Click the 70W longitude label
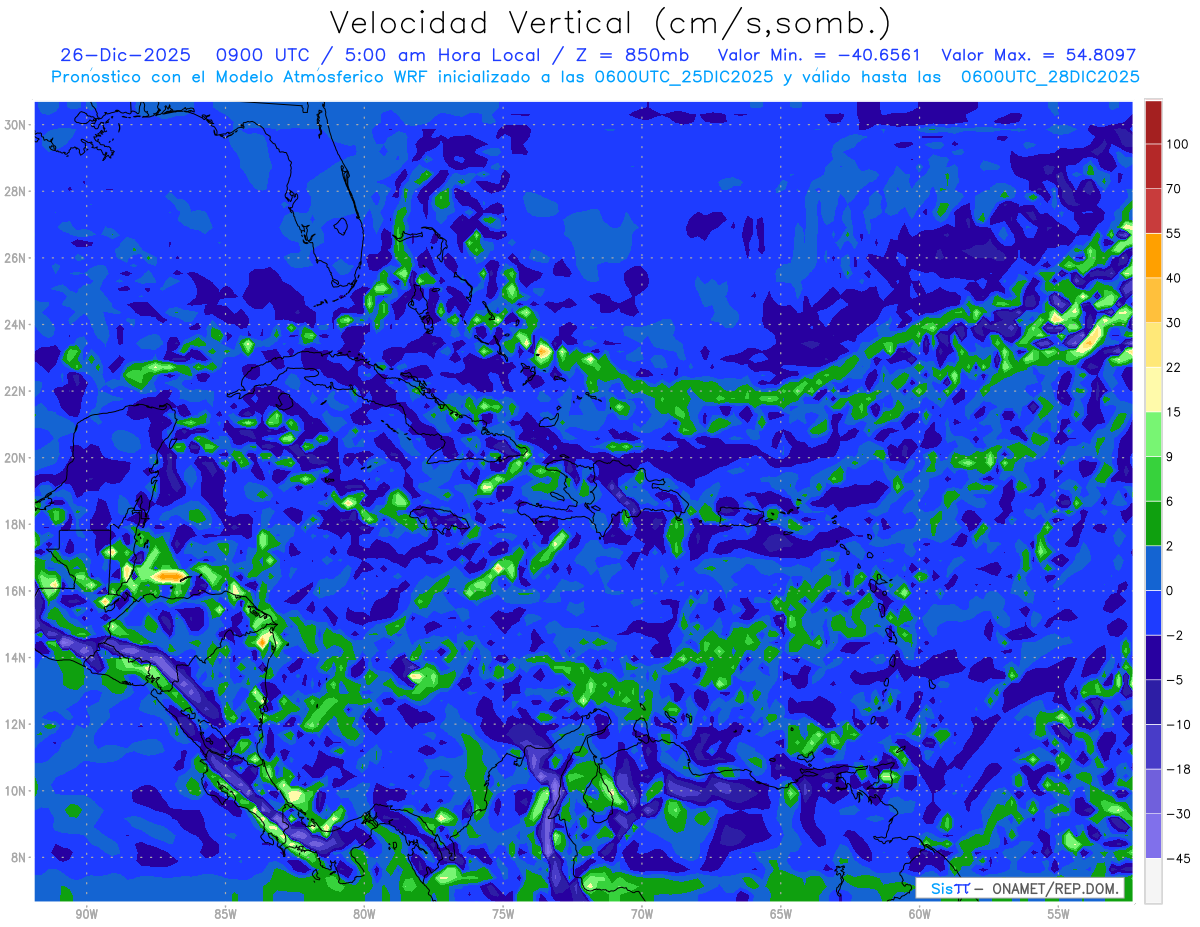 (642, 915)
